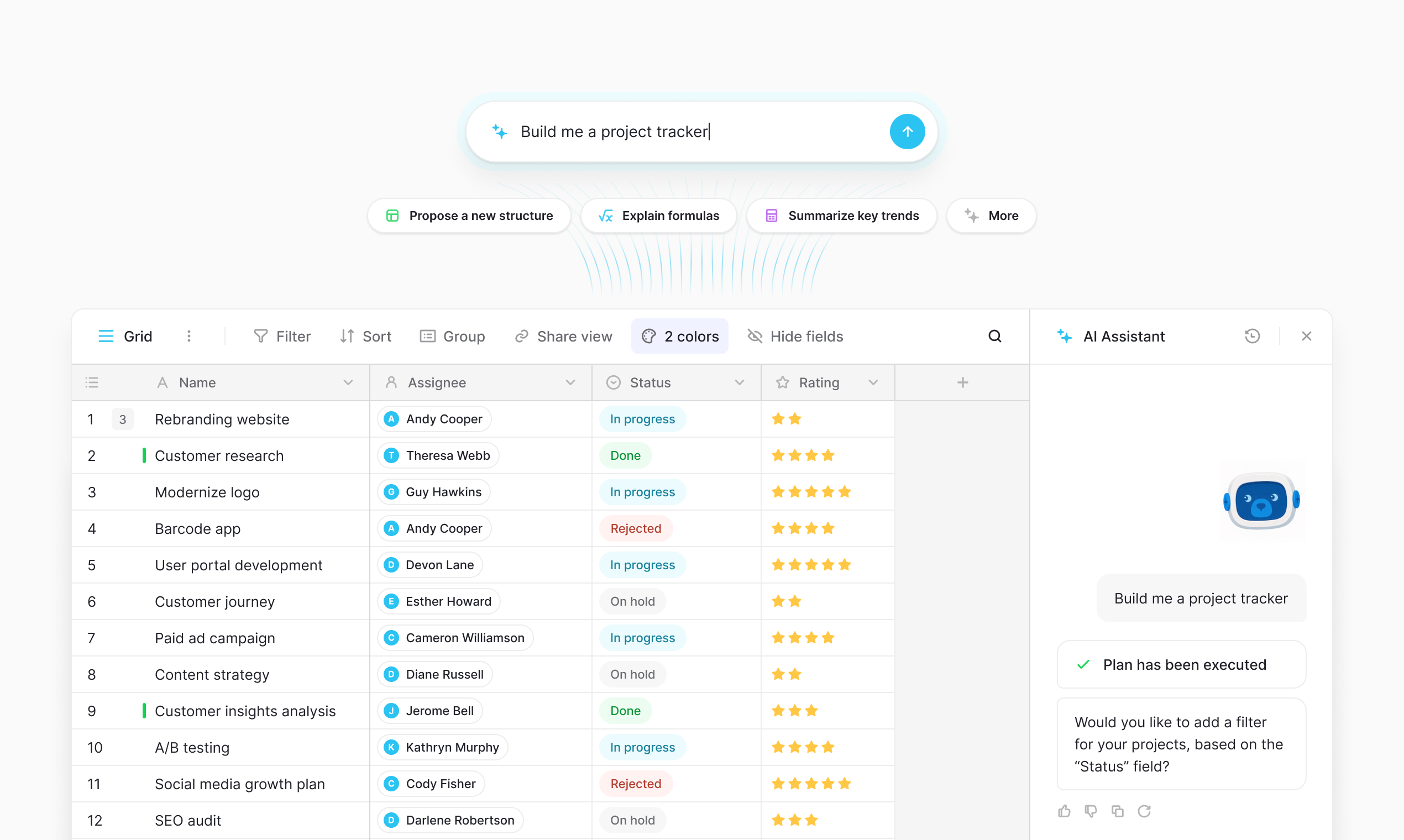This screenshot has height=840, width=1404.
Task: Open the Filter options
Action: [282, 335]
